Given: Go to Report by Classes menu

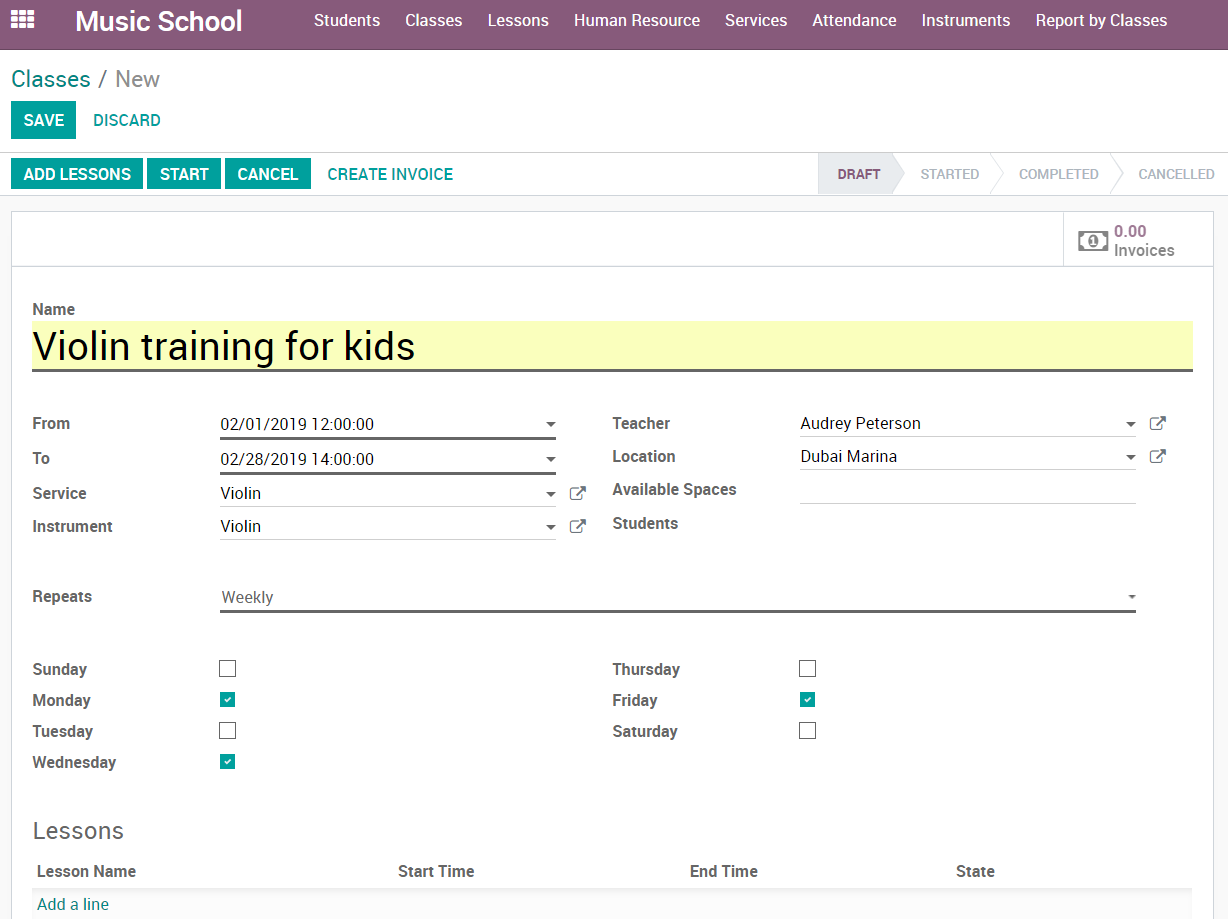Looking at the screenshot, I should click(1101, 20).
